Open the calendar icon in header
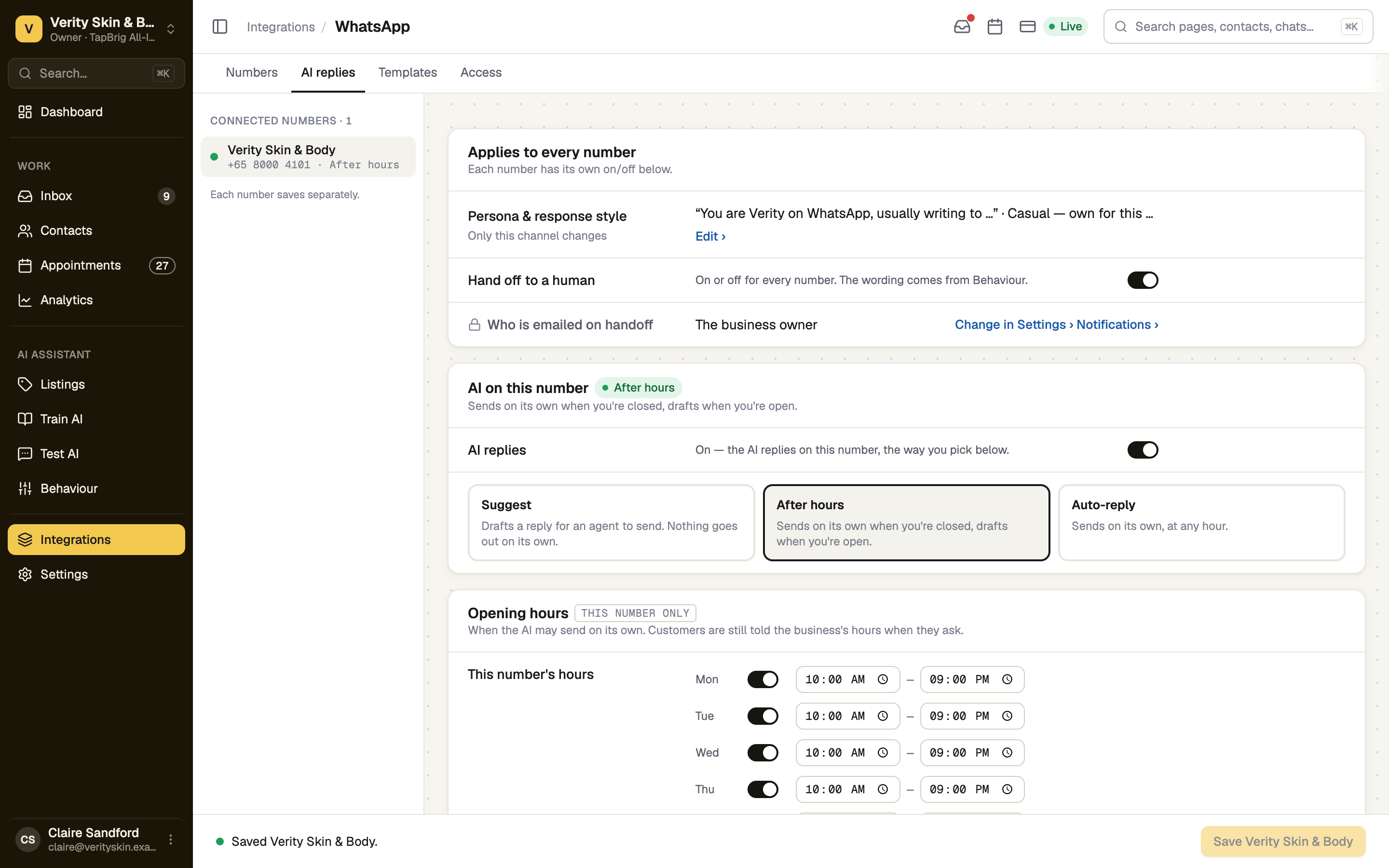The height and width of the screenshot is (868, 1389). tap(994, 27)
